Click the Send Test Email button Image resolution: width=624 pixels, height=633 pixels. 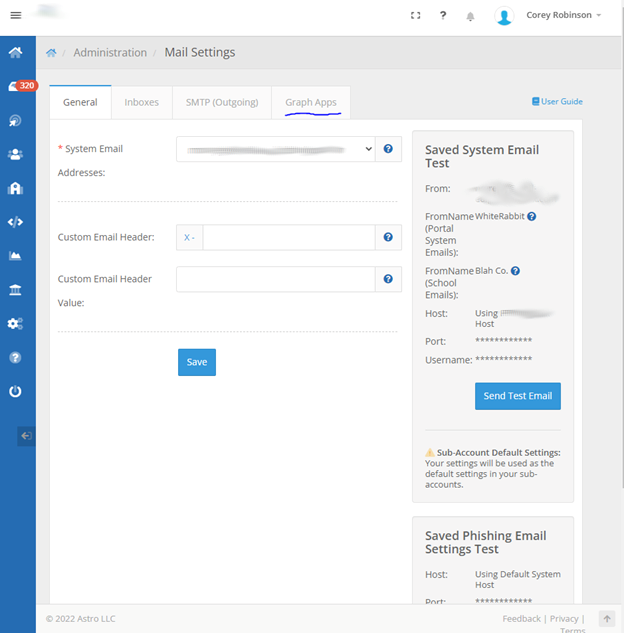(517, 396)
